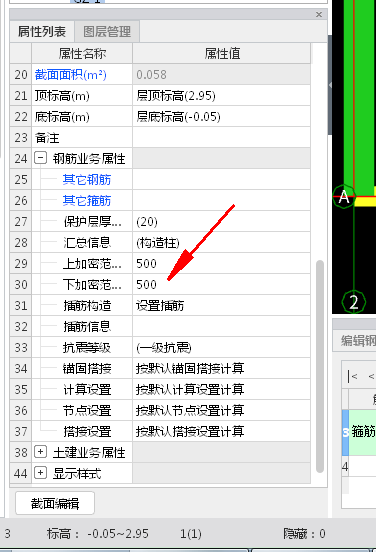
Task: Select the 保护层厚 value (20)
Action: (221, 221)
